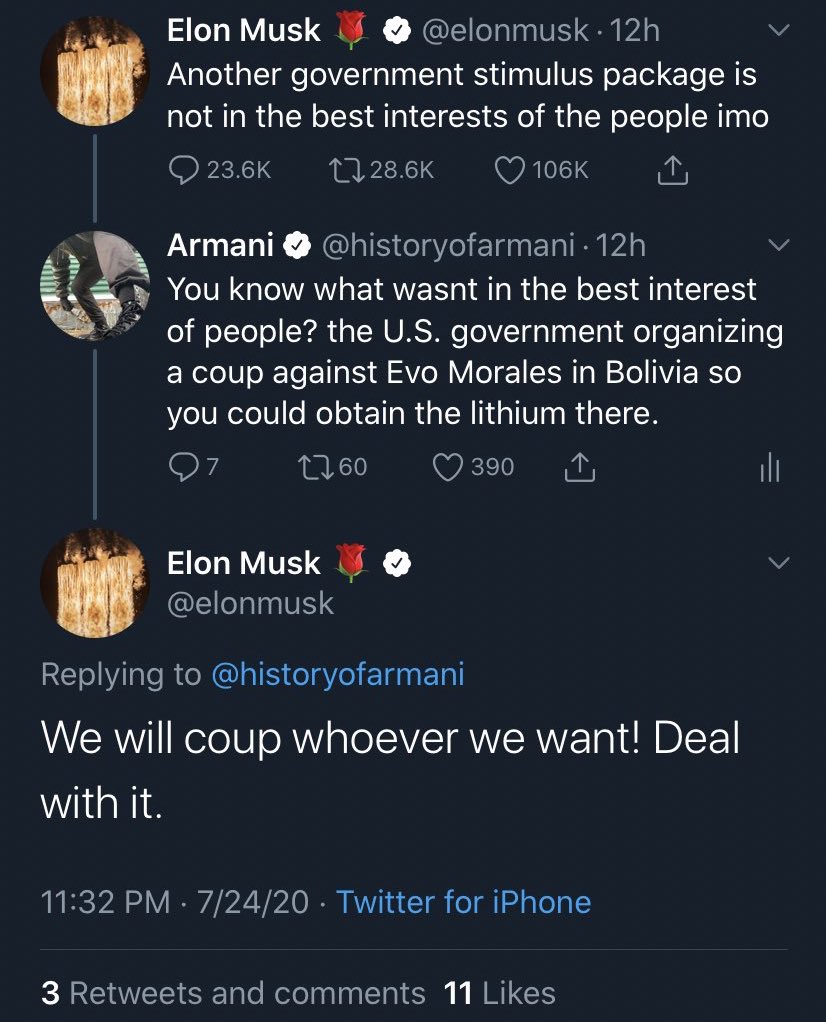Tap Twitter for iPhone source link
This screenshot has width=826, height=1022.
click(464, 902)
